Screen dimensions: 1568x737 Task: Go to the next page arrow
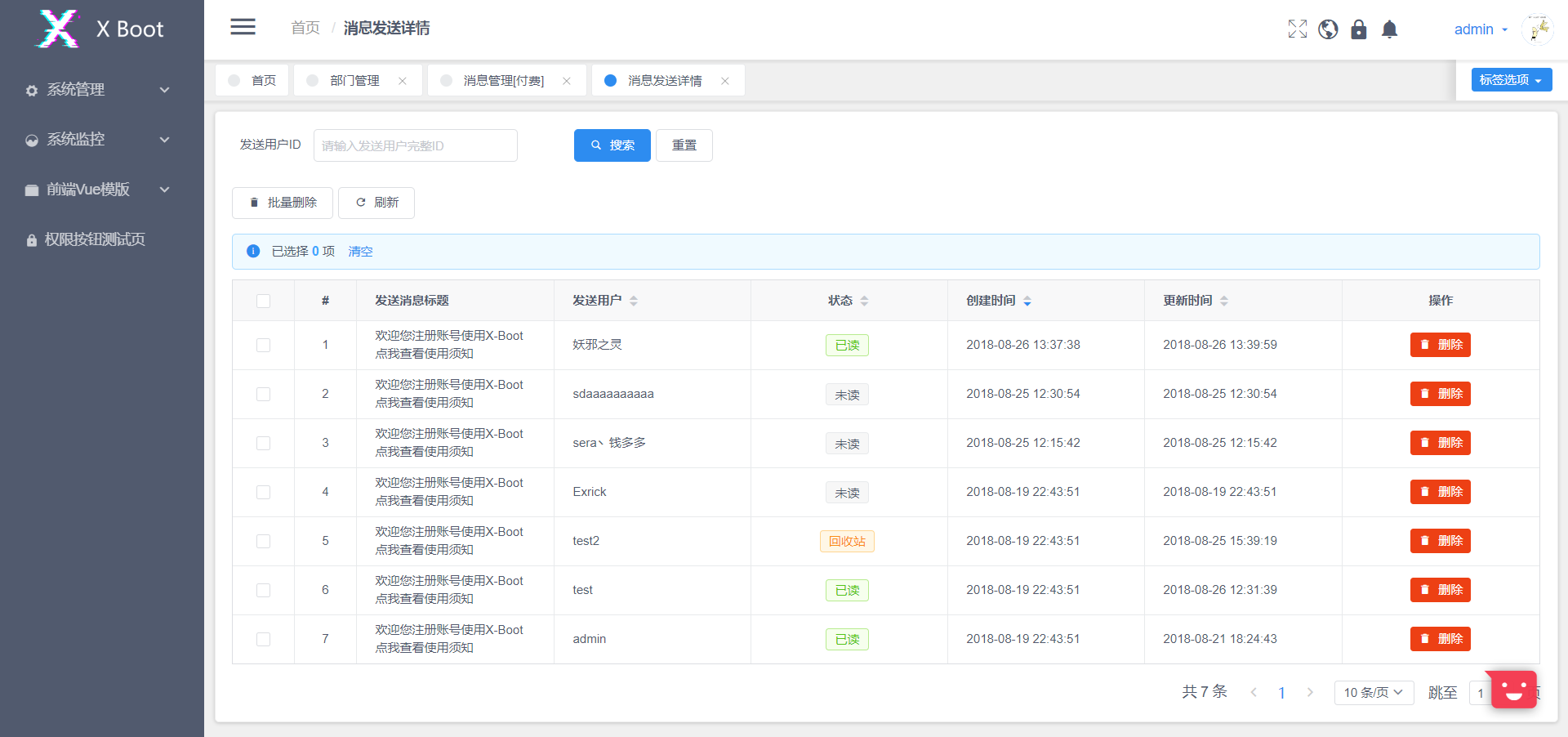[x=1310, y=692]
